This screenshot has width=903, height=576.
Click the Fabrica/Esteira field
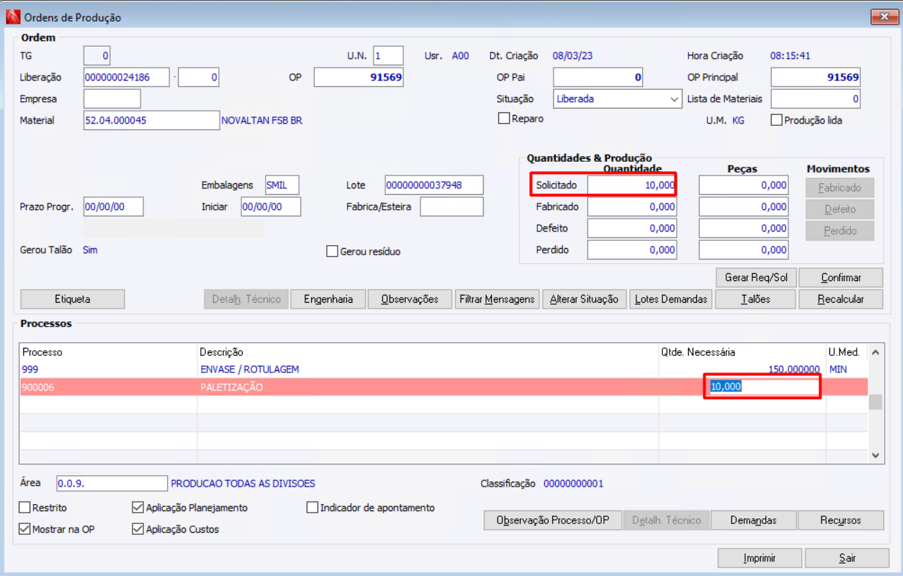(x=452, y=207)
